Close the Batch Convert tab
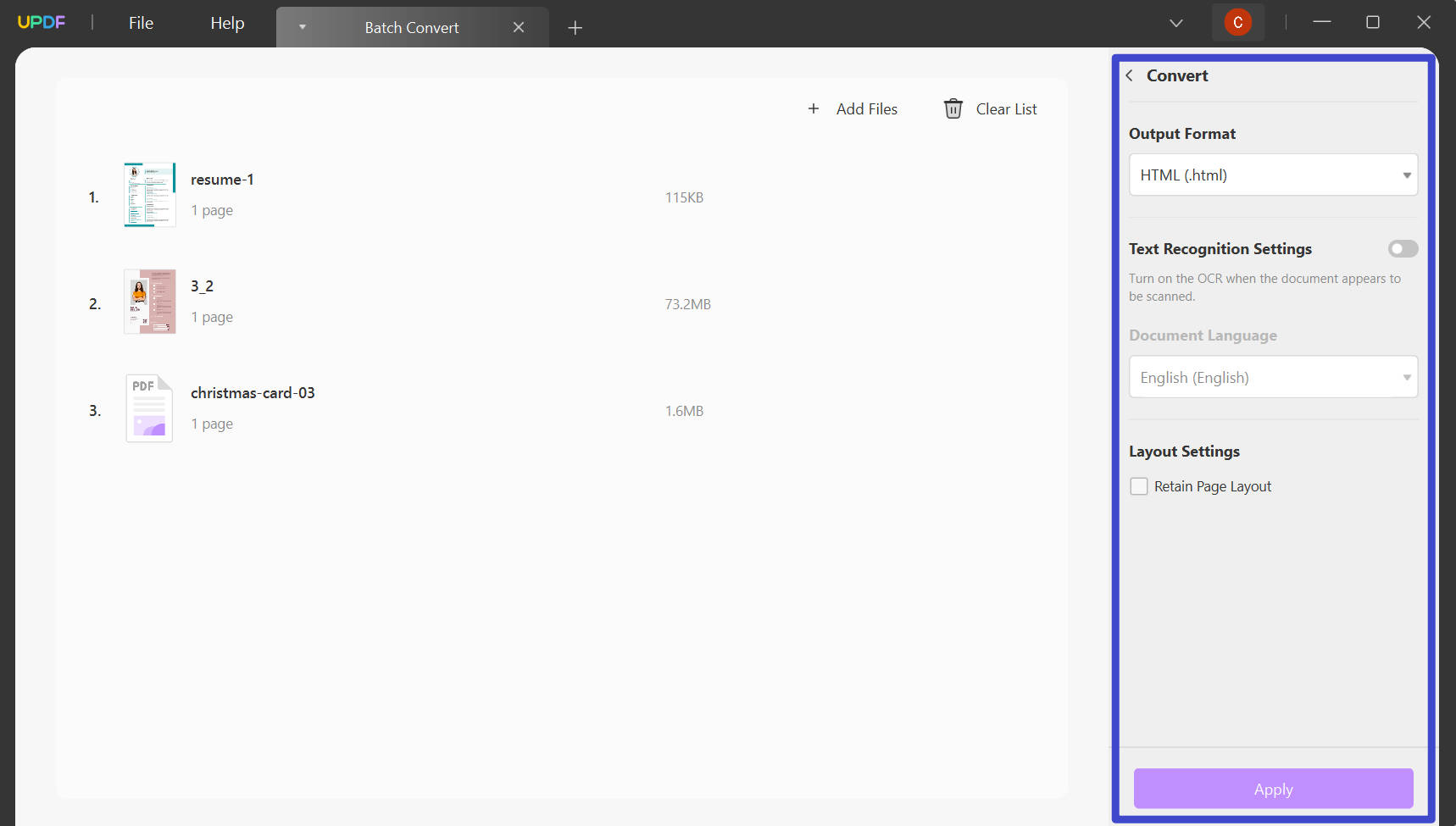 pyautogui.click(x=520, y=26)
